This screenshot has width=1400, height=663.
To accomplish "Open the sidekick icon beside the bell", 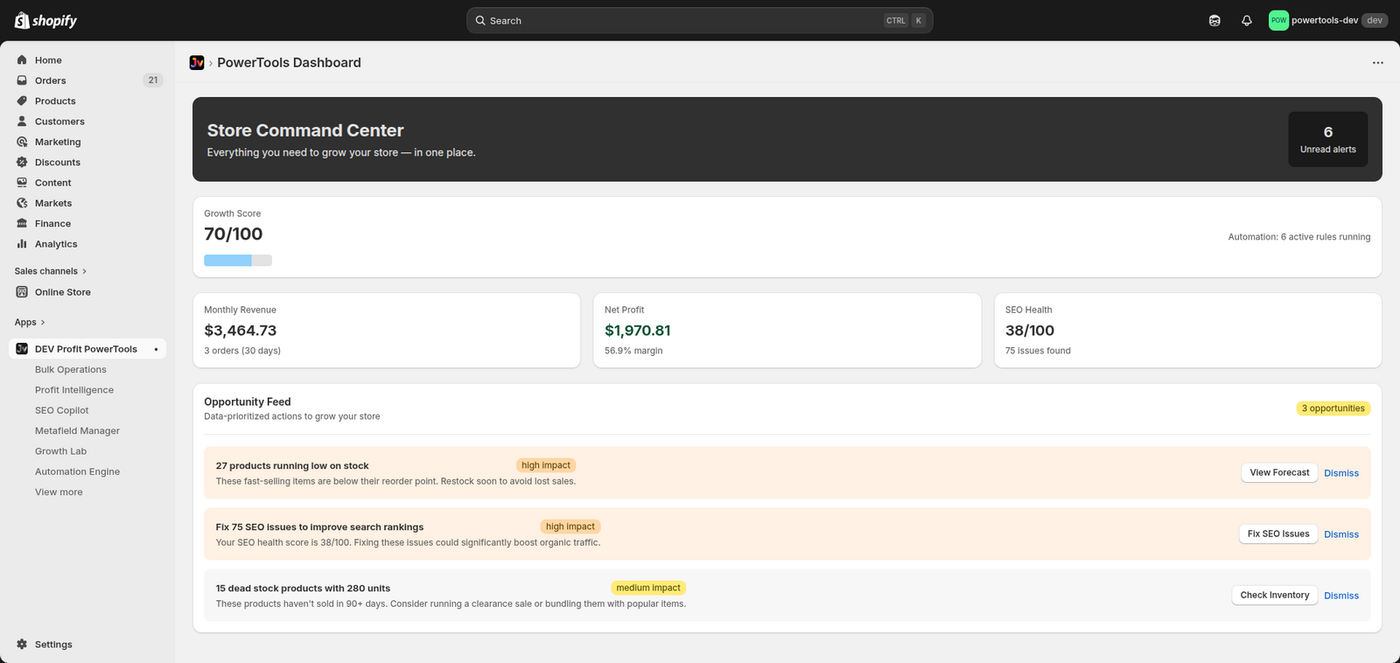I will (x=1215, y=20).
